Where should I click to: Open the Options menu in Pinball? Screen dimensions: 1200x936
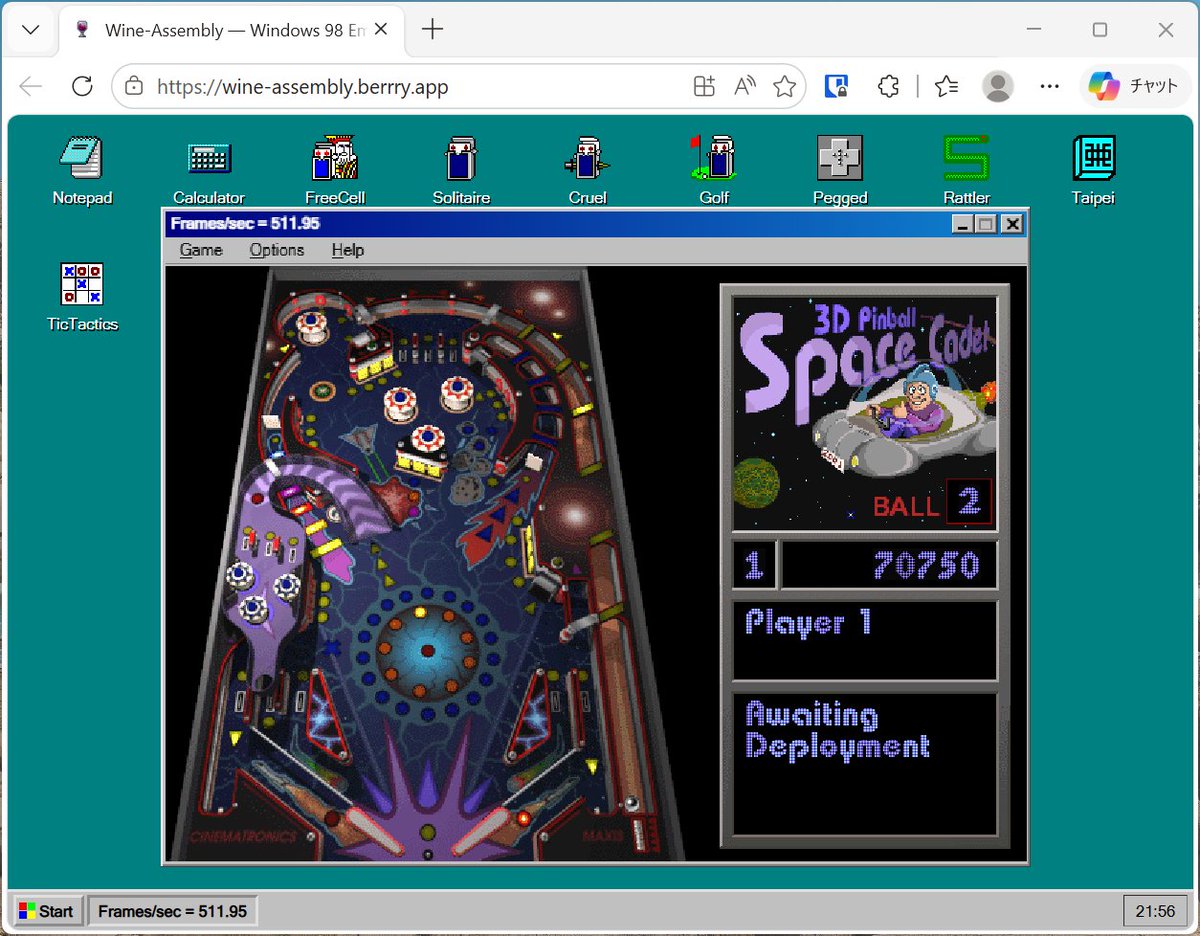pyautogui.click(x=277, y=250)
